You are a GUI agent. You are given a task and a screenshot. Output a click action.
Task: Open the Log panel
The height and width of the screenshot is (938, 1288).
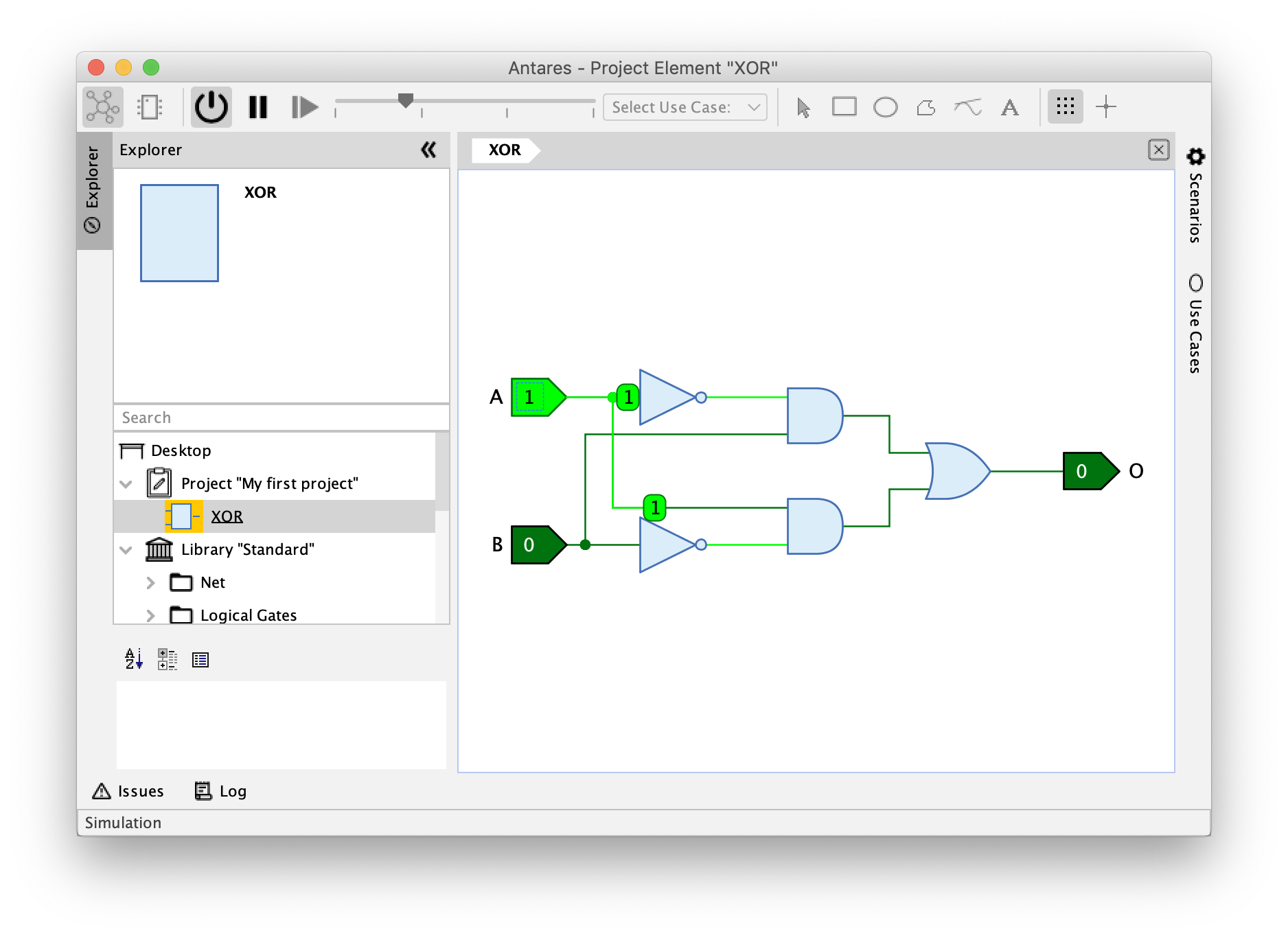click(x=220, y=791)
